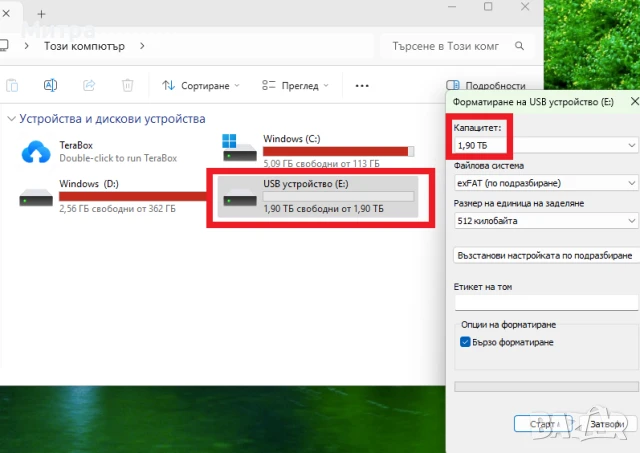The height and width of the screenshot is (453, 640).
Task: Expand the allocation unit size 512 килобайта dropdown
Action: 545,221
